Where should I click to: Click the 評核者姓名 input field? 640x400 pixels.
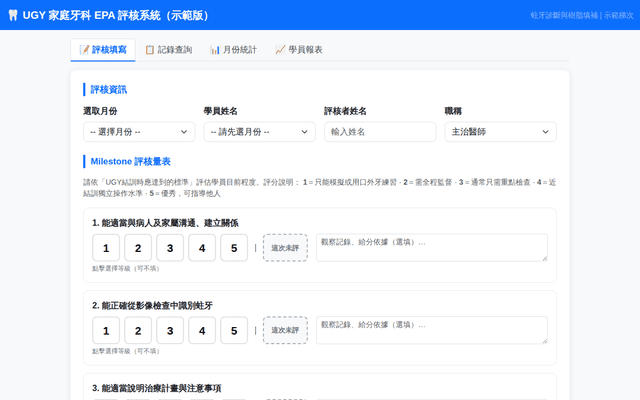tap(380, 132)
